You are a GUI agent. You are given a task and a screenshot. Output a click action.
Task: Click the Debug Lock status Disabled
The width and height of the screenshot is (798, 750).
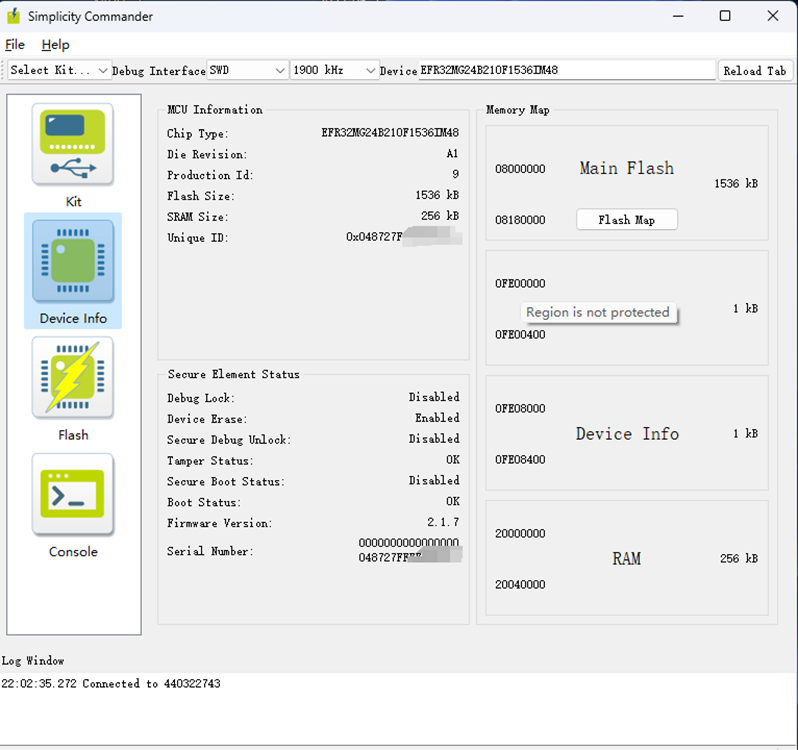(434, 397)
